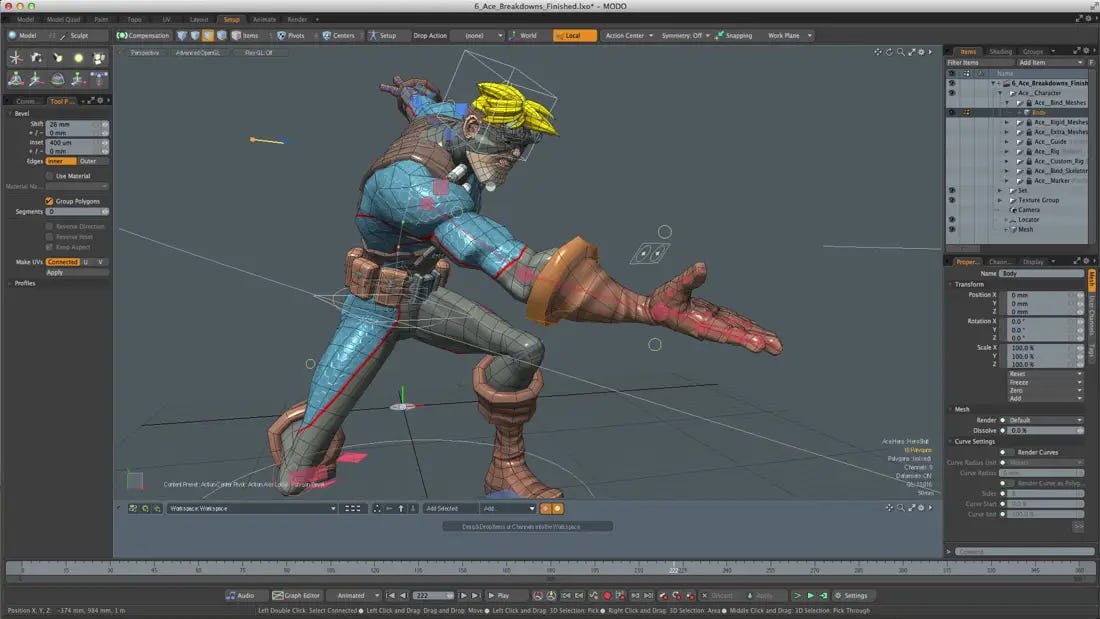Open the Graph Editor
The image size is (1100, 619).
pos(296,595)
